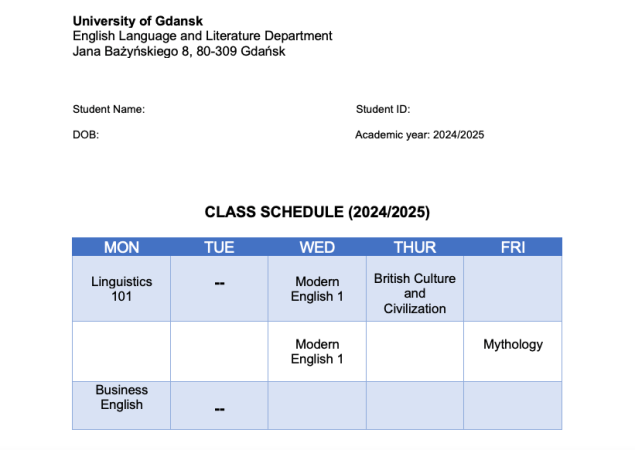The height and width of the screenshot is (450, 635).
Task: Click the Business English cell
Action: pos(121,405)
